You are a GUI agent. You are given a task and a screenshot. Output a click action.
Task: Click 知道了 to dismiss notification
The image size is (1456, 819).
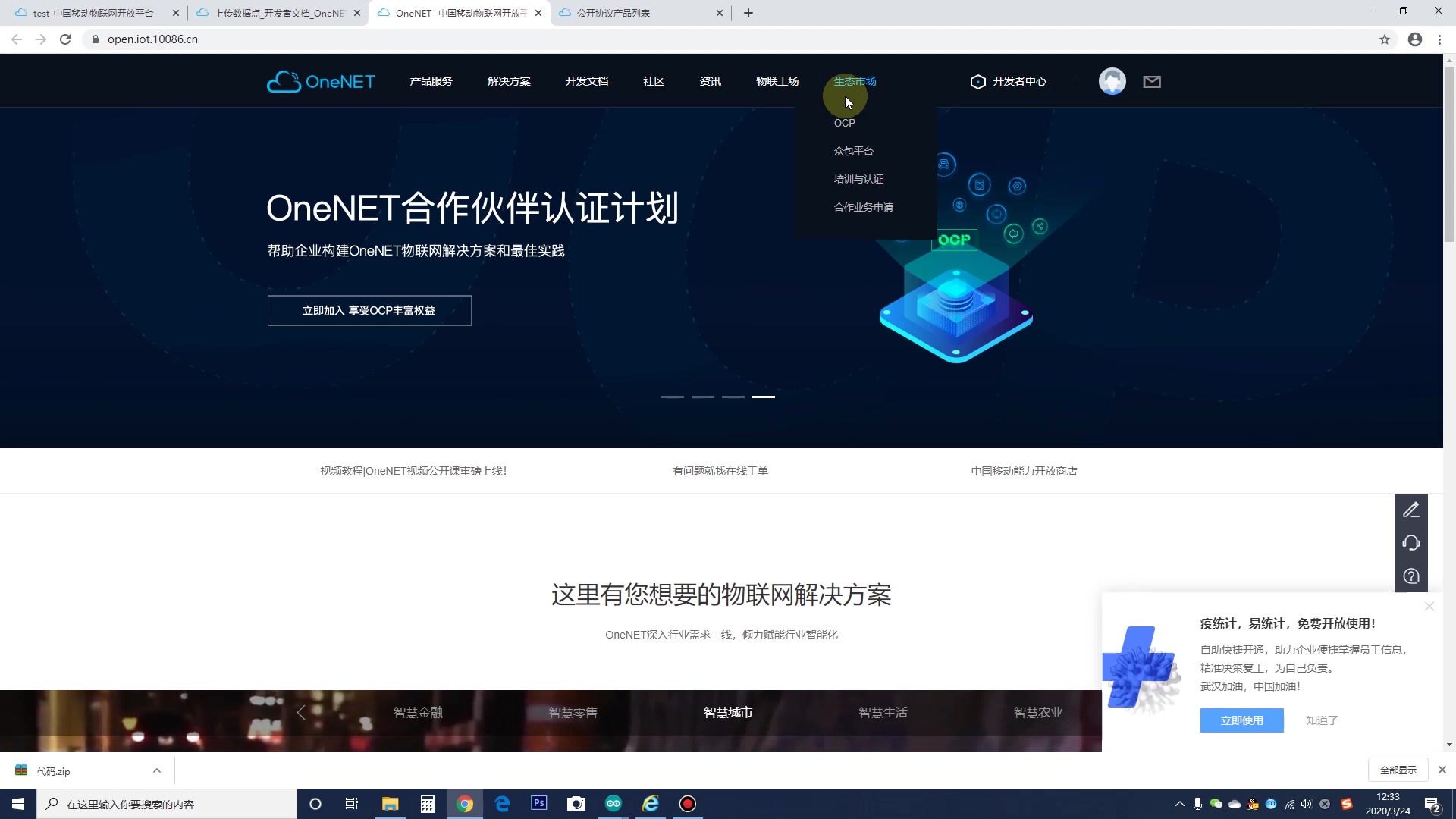[x=1322, y=720]
